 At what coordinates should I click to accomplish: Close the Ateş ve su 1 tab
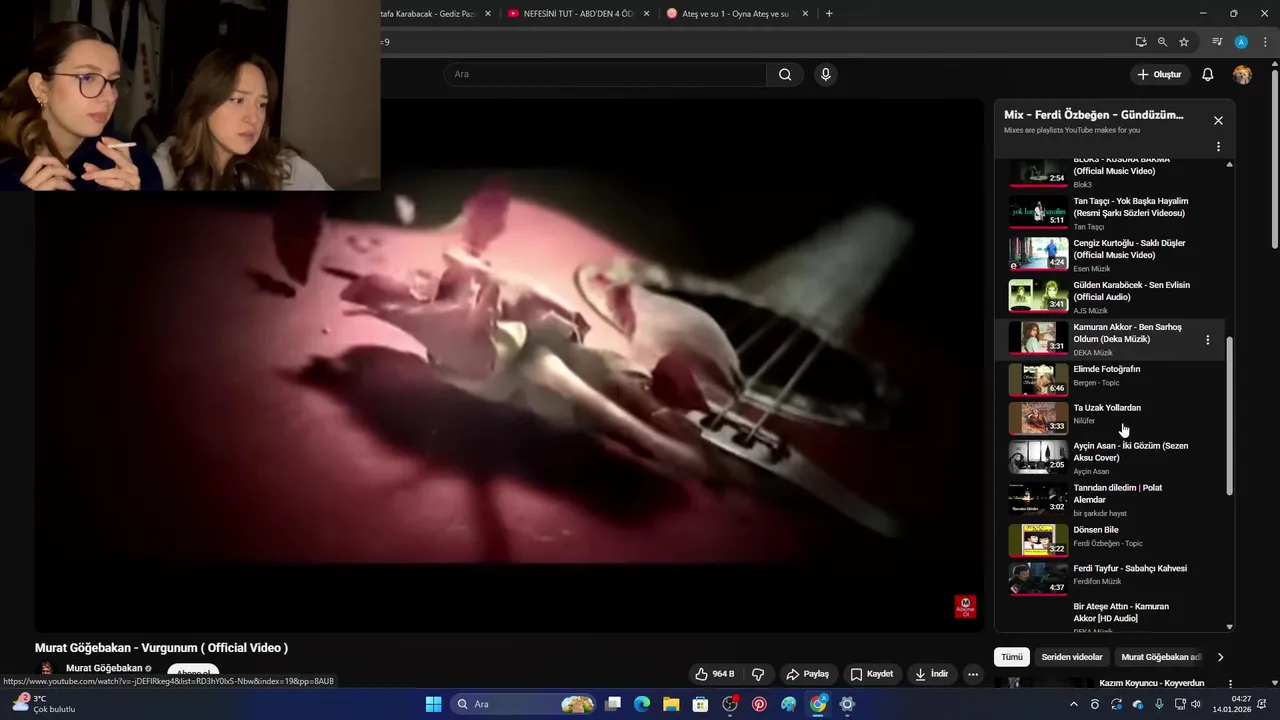(x=806, y=14)
